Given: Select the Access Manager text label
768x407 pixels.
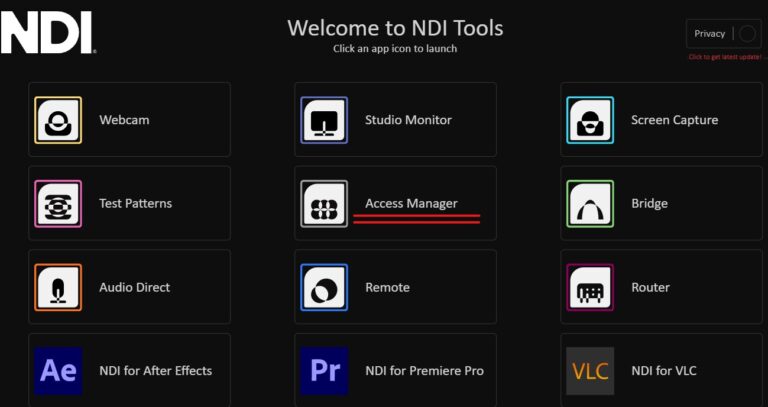Looking at the screenshot, I should tap(411, 204).
